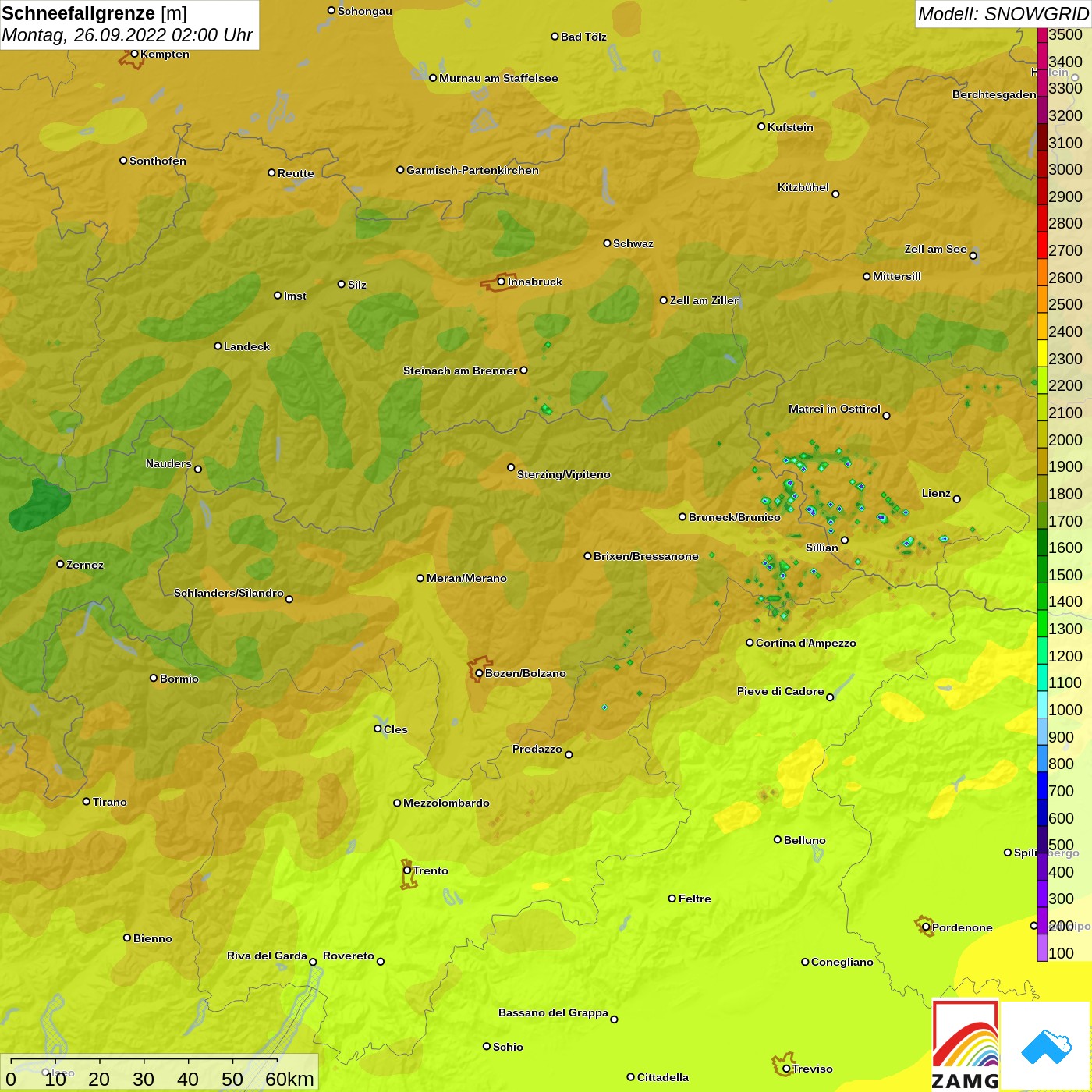Click the Sillian town marker
1092x1092 pixels.
[x=845, y=540]
